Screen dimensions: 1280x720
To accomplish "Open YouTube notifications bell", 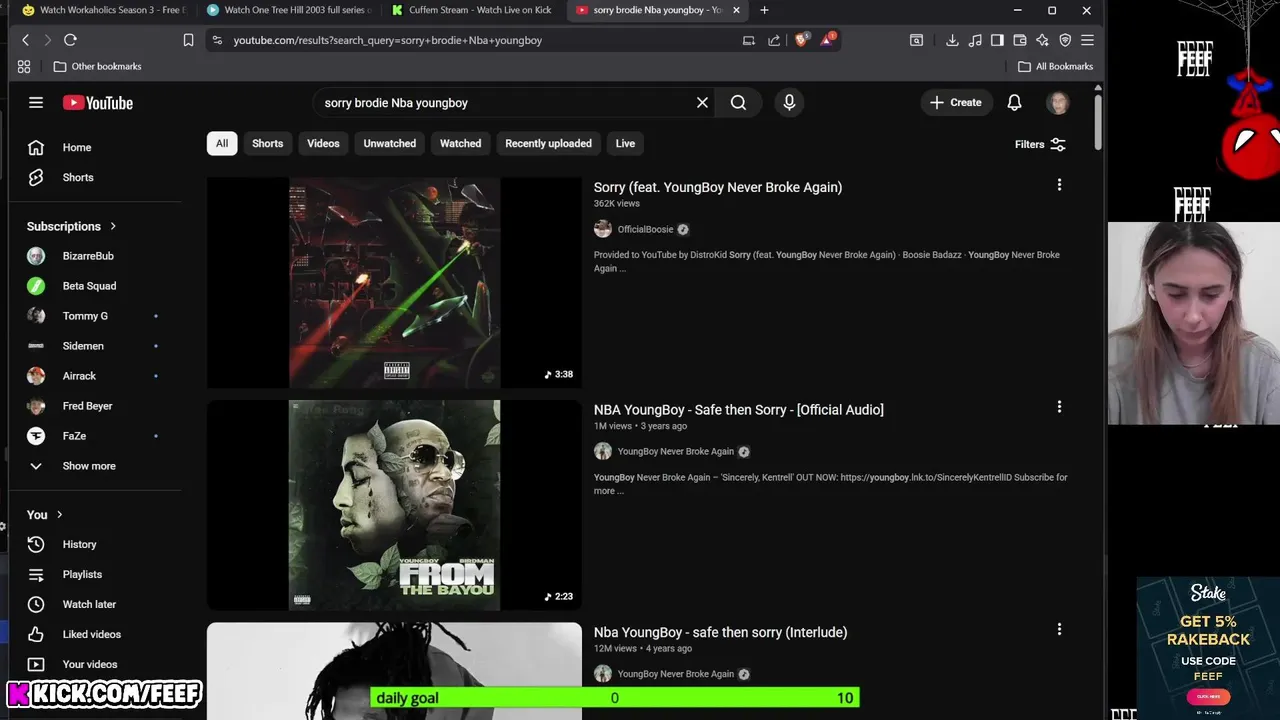I will tap(1014, 102).
